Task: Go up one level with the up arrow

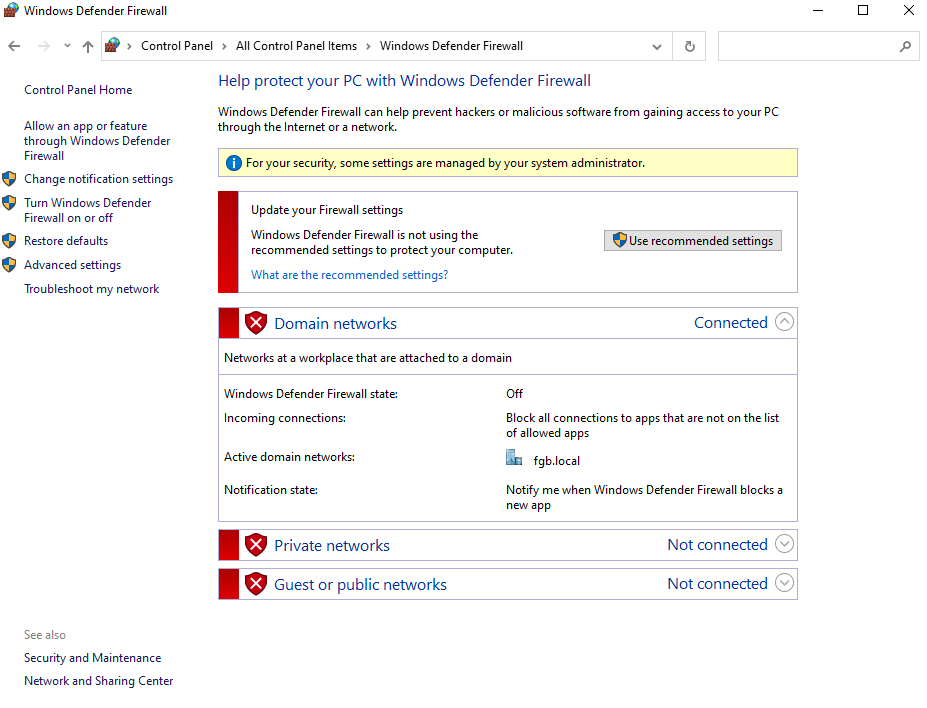Action: [87, 46]
